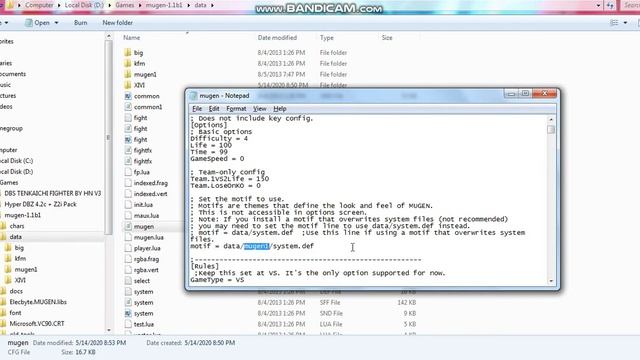Select the common1 file icon
This screenshot has height=360, width=640.
(128, 107)
